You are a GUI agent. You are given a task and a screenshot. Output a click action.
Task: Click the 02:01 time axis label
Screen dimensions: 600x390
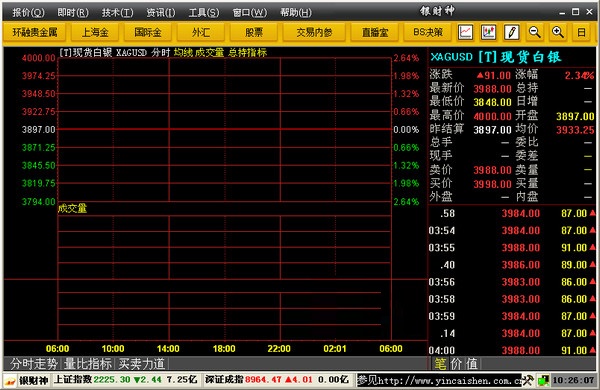[335, 349]
